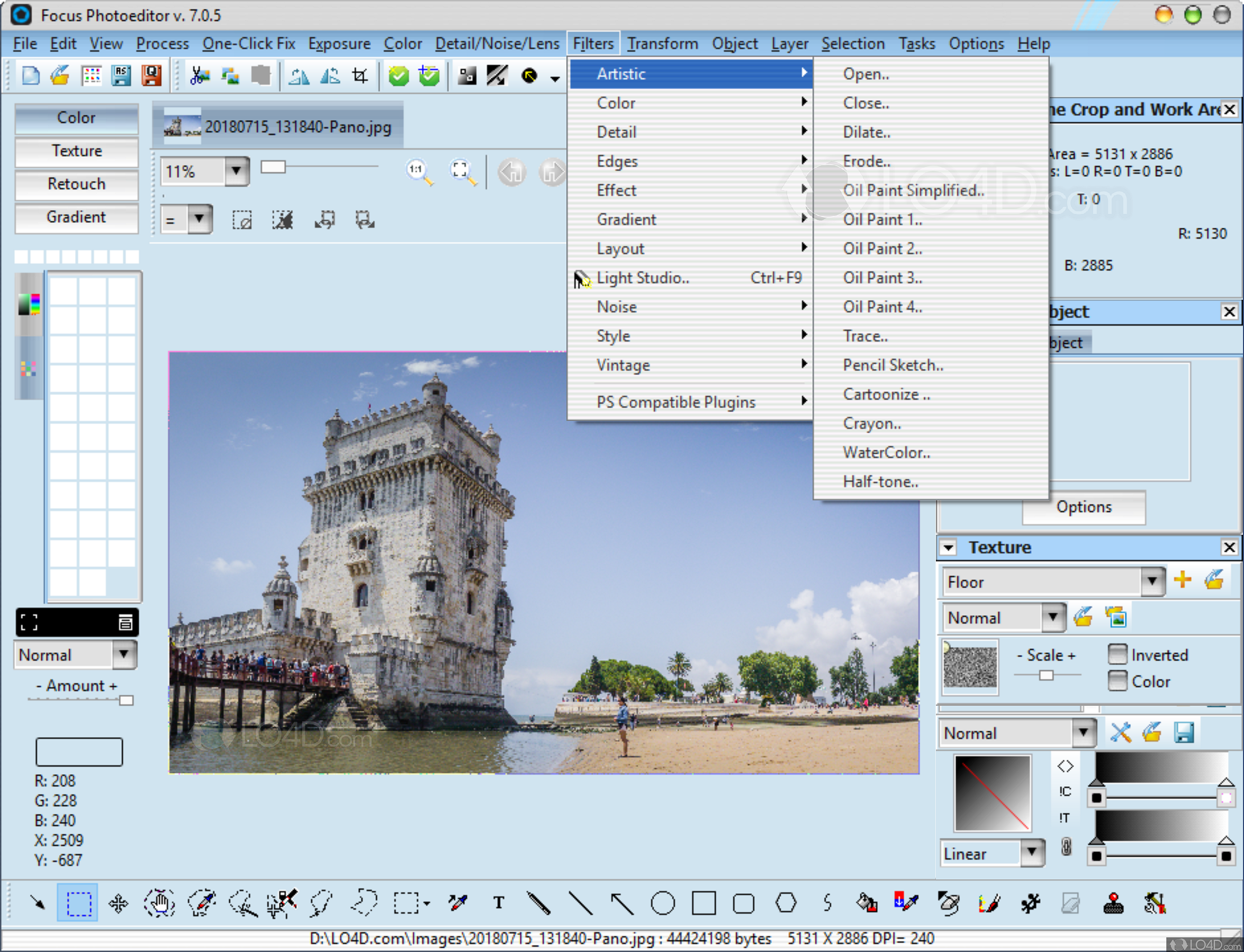Choose Pencil Sketch from the Artistic submenu

pos(894,365)
